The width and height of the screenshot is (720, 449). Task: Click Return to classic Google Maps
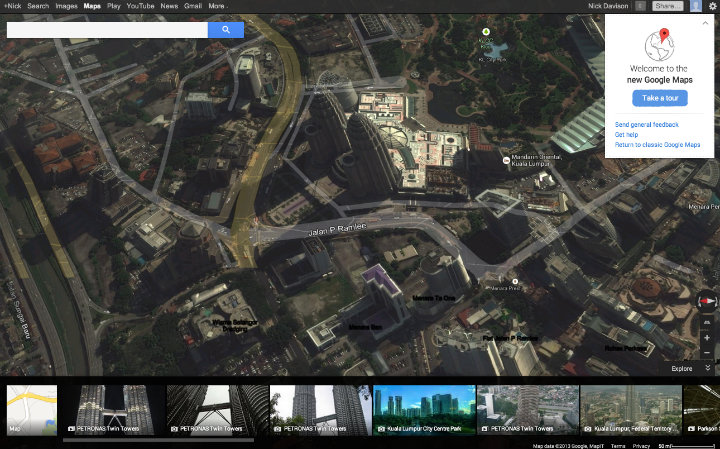[658, 145]
